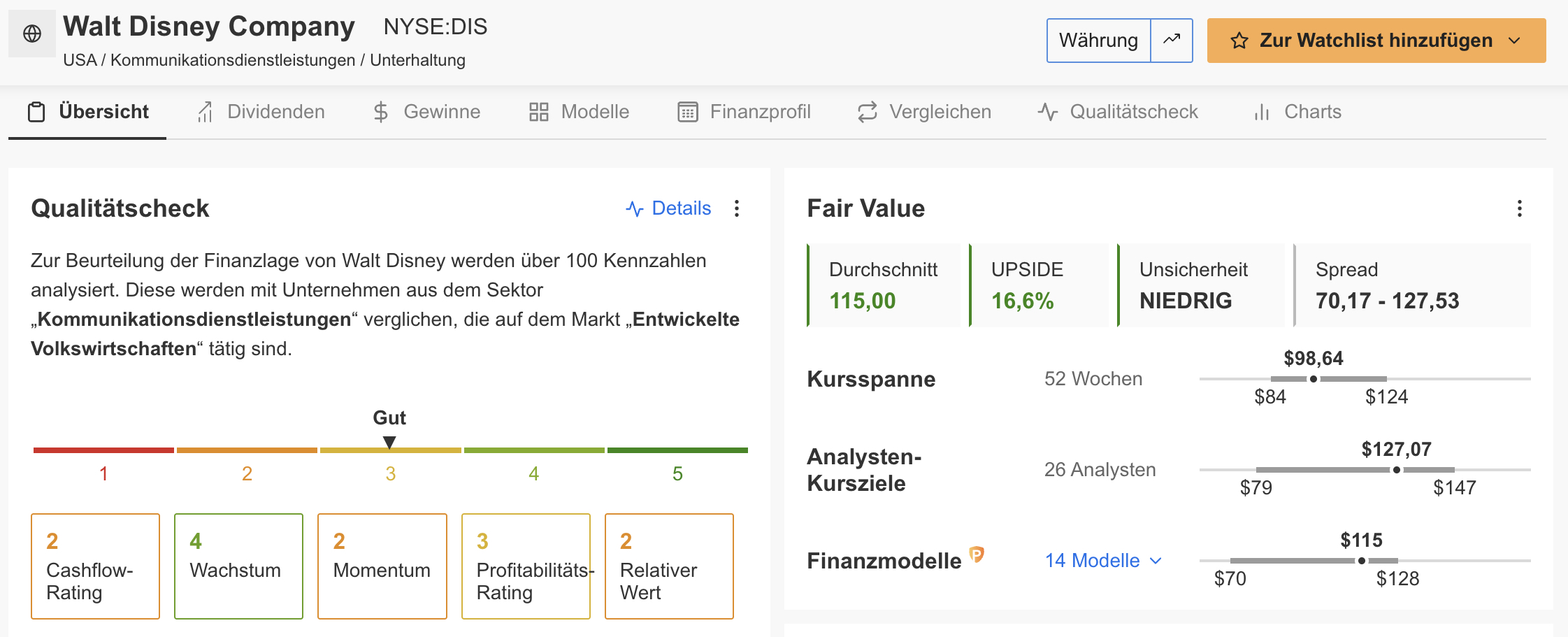Click the globe icon beside Walt Disney Company
The width and height of the screenshot is (1568, 637).
(x=32, y=34)
